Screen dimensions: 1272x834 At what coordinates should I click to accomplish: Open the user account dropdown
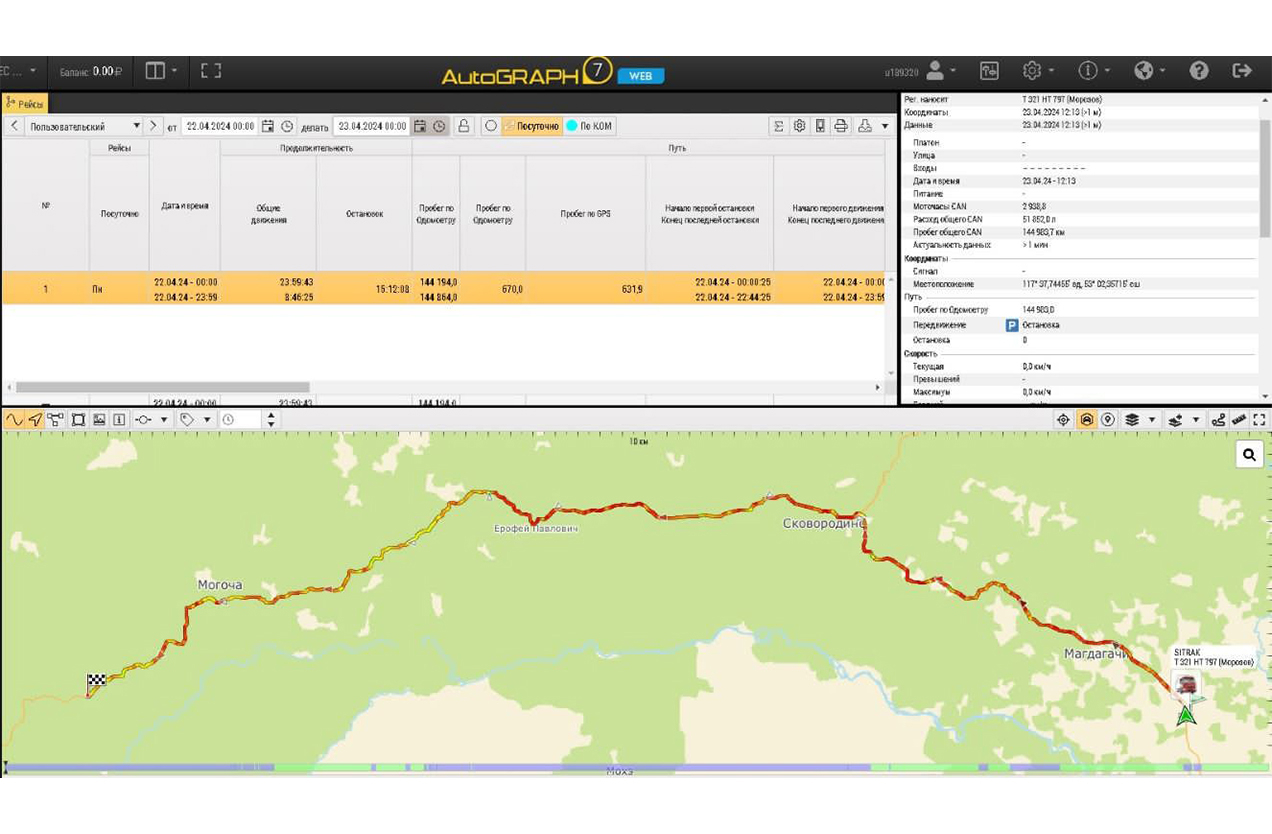coord(940,71)
